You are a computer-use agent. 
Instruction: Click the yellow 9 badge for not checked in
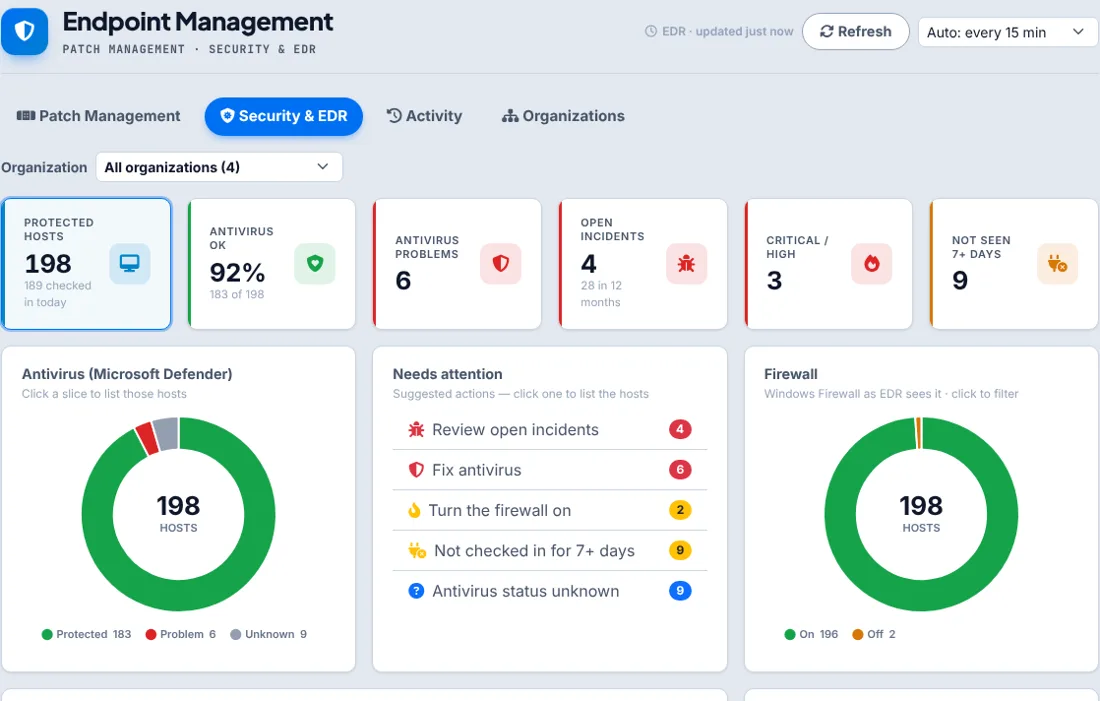(x=680, y=550)
